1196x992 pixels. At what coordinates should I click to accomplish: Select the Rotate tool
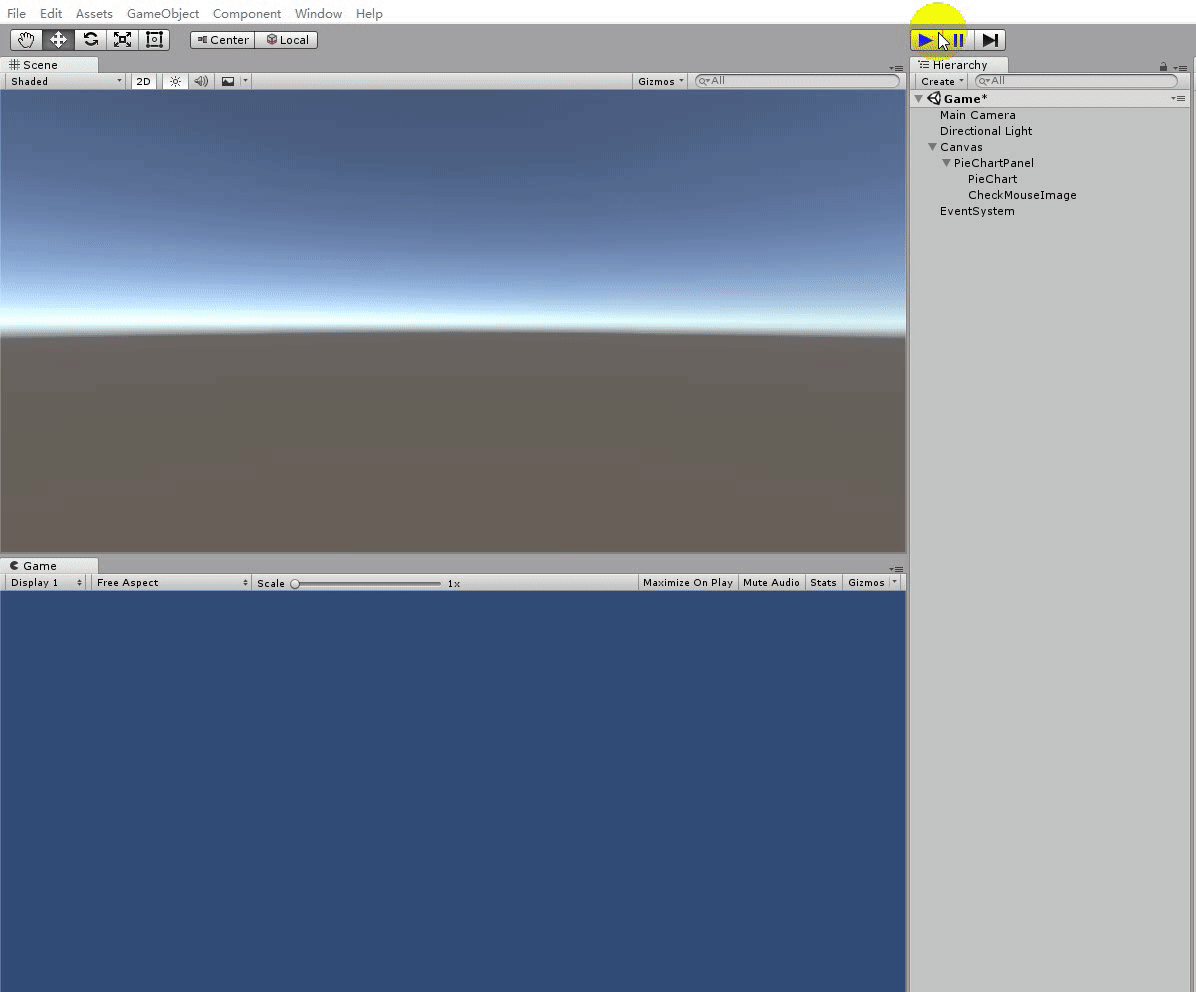pyautogui.click(x=90, y=40)
